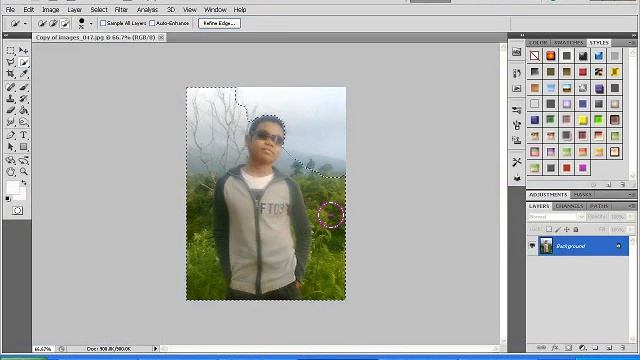Click the Delete Layer trash icon
640x360 pixels.
tap(623, 348)
